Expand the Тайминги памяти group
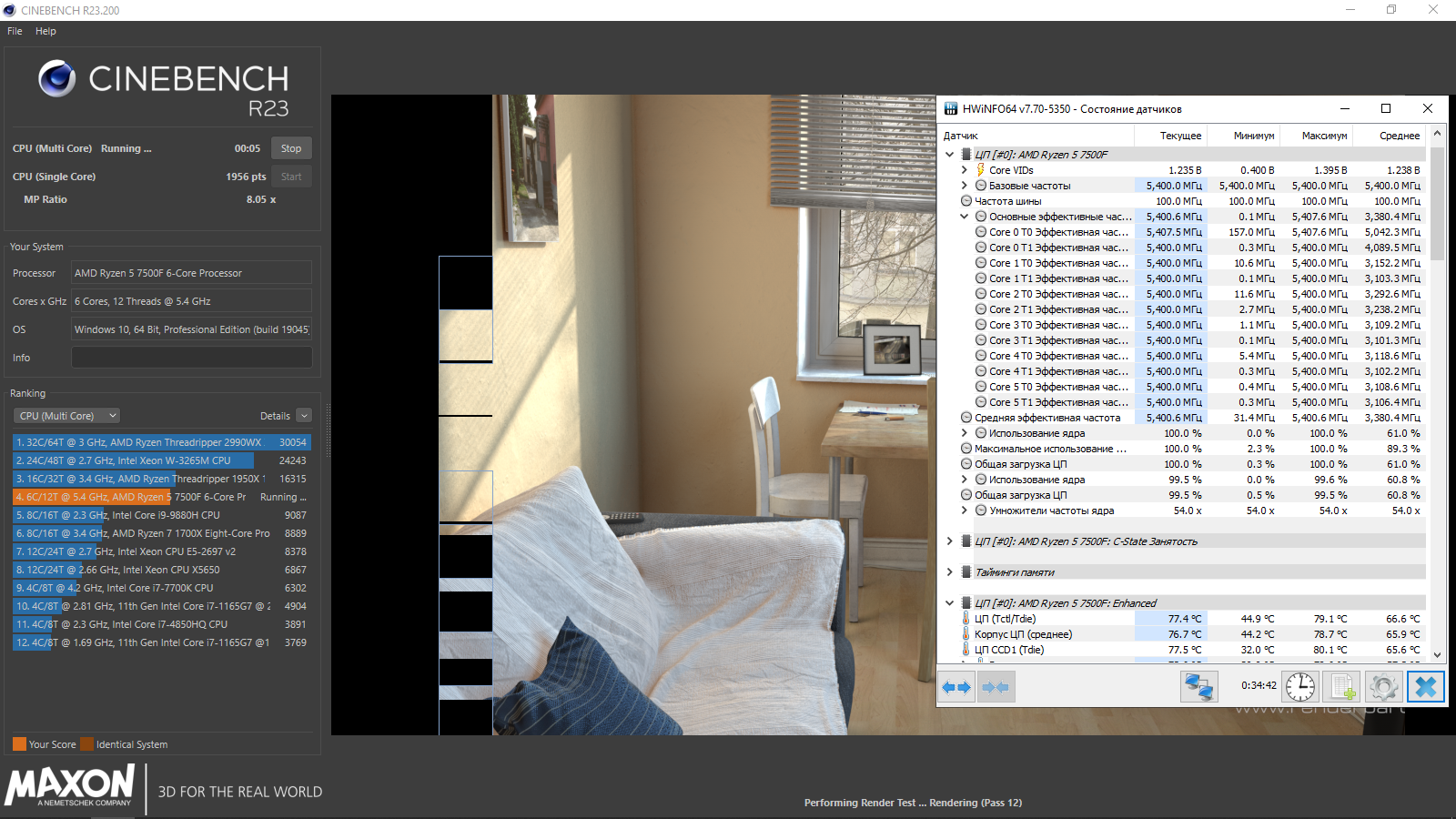This screenshot has width=1456, height=819. 950,572
